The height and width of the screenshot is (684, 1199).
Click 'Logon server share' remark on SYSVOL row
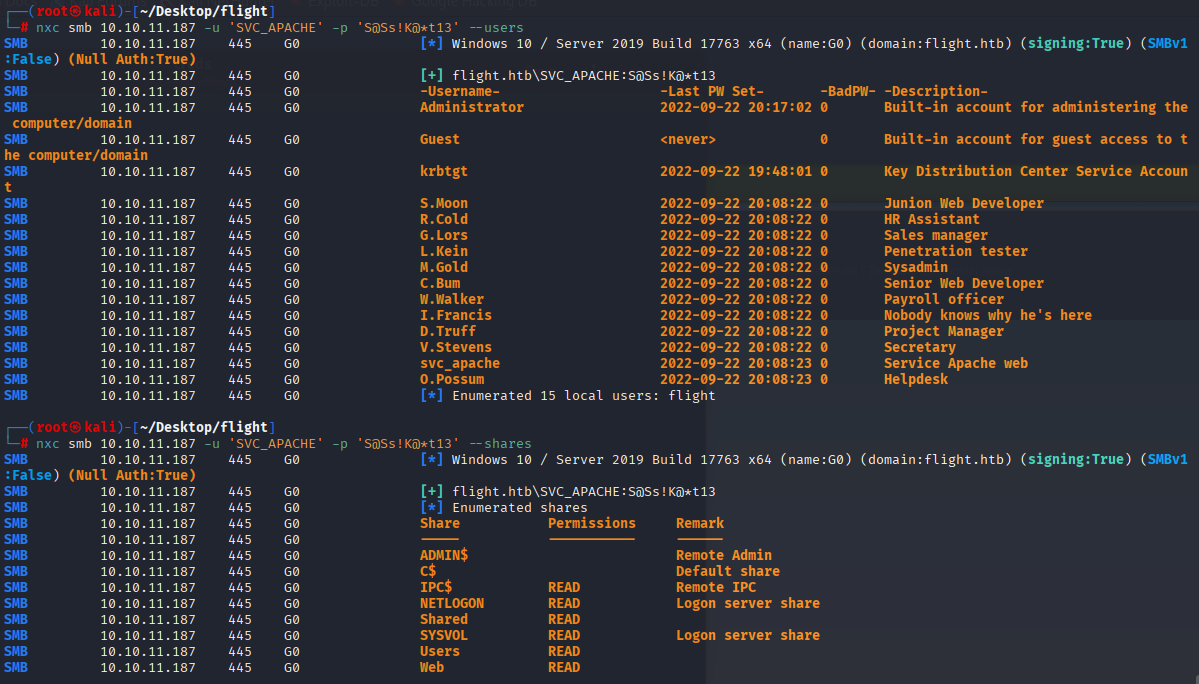(748, 637)
